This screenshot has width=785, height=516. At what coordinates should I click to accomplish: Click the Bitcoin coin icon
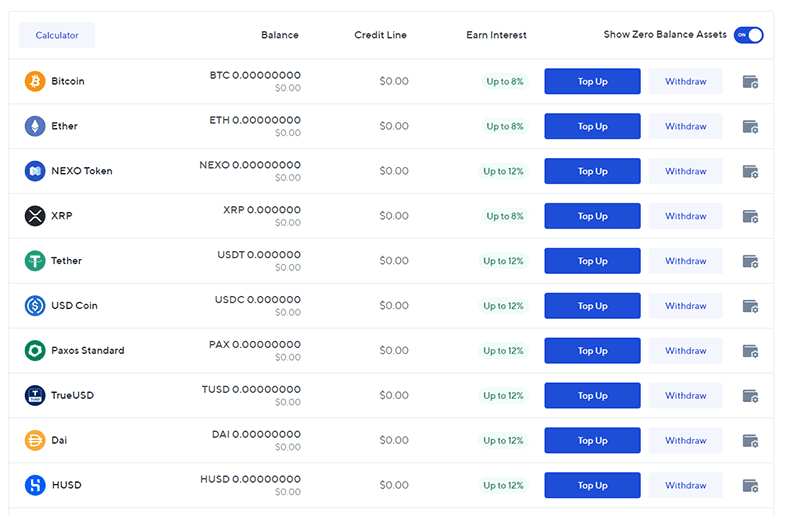coord(35,81)
